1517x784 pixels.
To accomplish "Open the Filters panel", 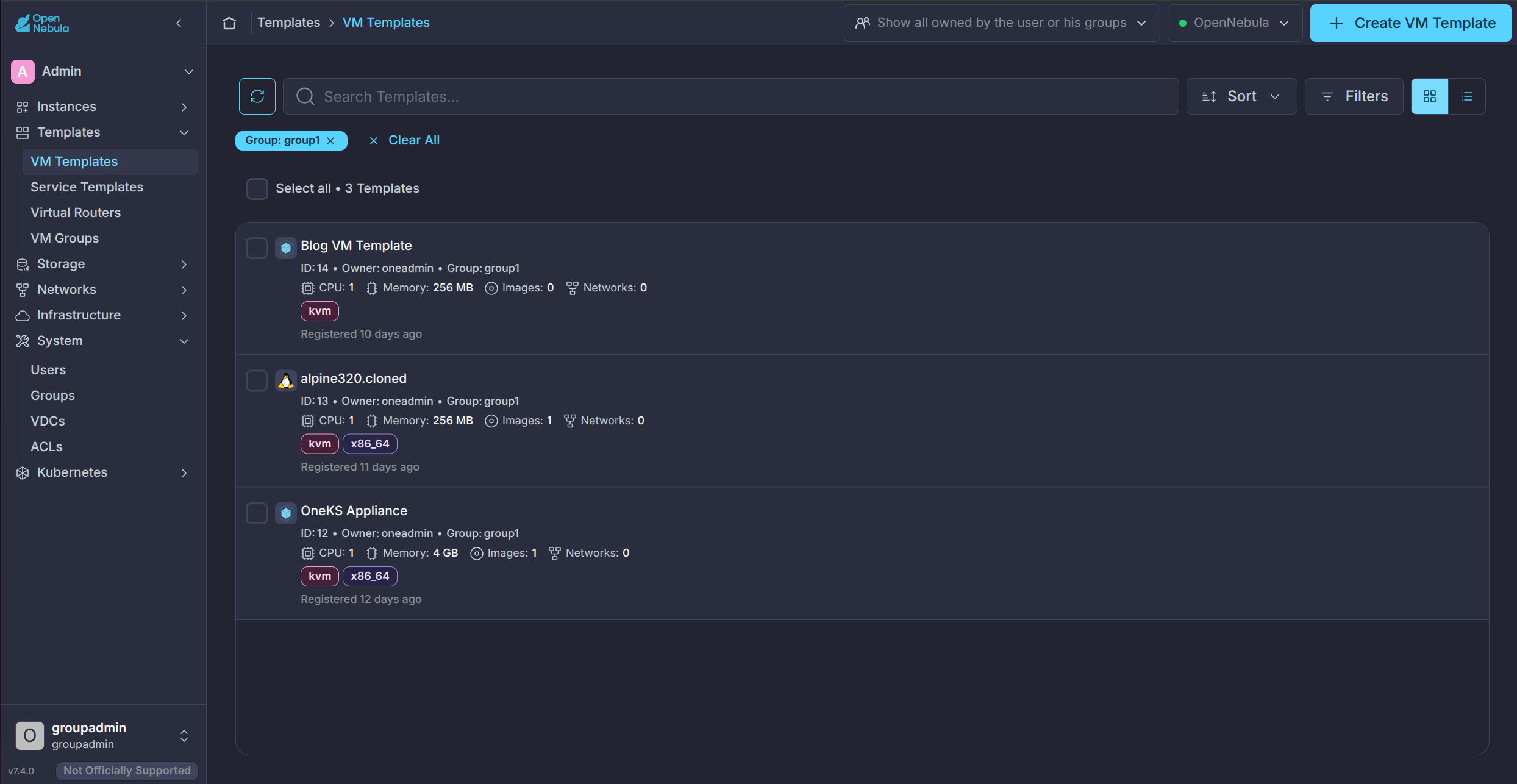I will [1354, 96].
